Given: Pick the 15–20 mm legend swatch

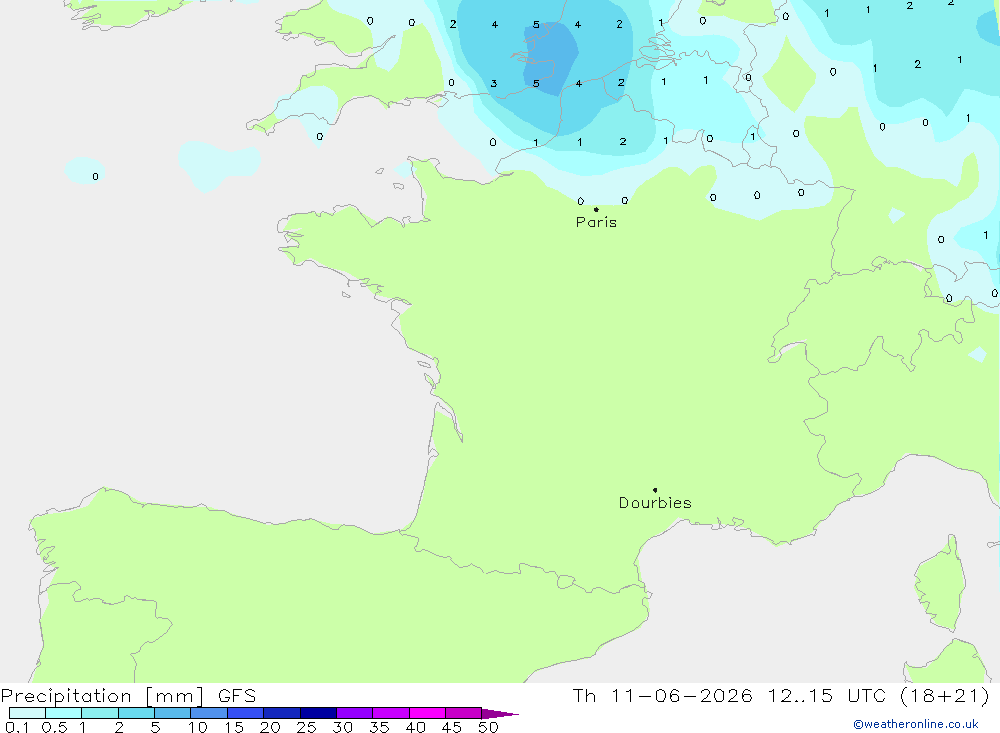Looking at the screenshot, I should (245, 713).
